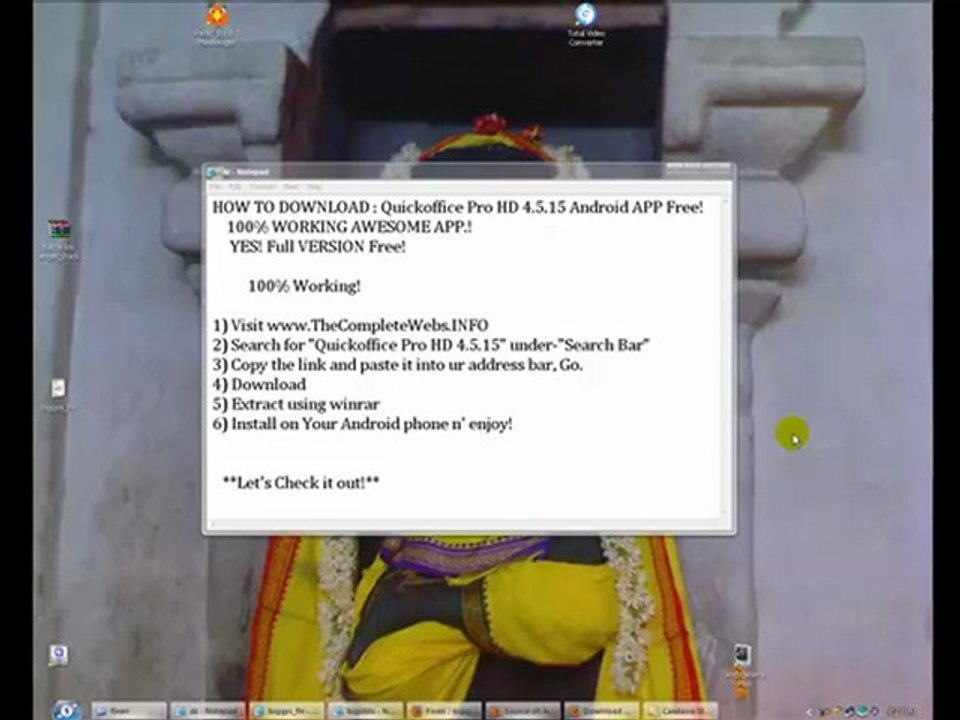Open Notepad Edit menu
Viewport: 960px width, 720px height.
[x=235, y=186]
